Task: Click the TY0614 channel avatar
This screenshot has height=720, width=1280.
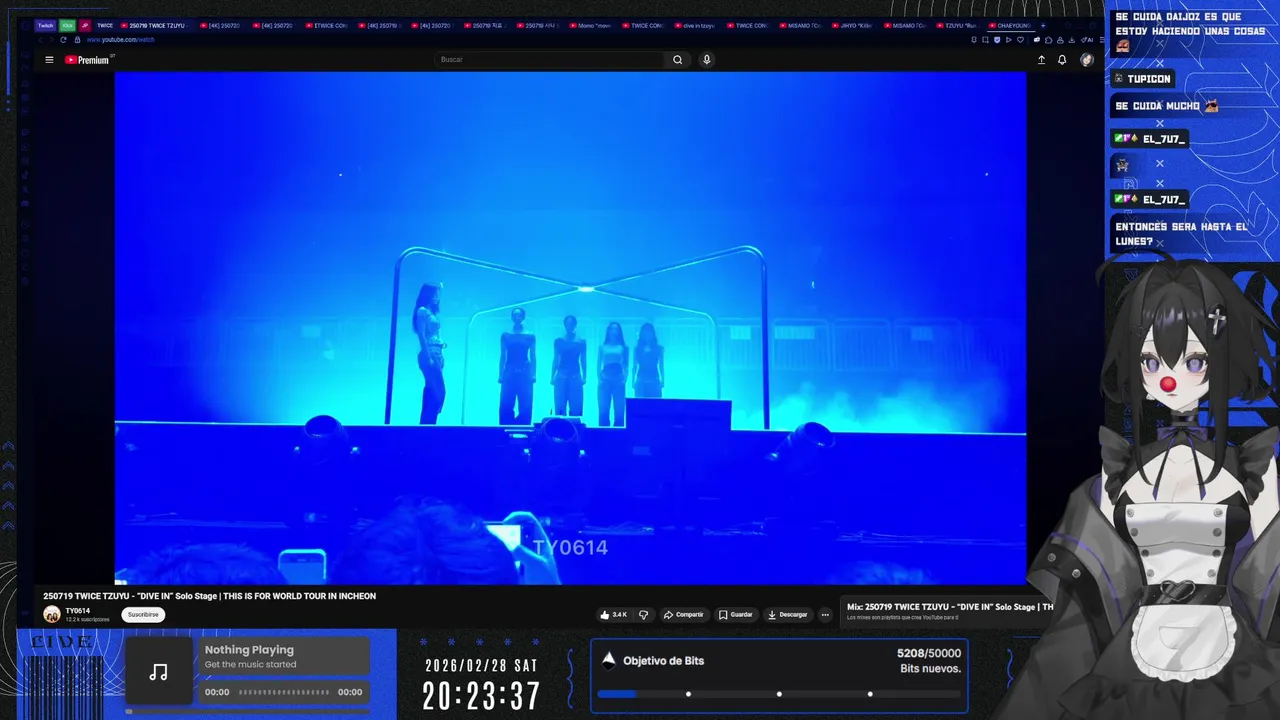Action: 52,614
